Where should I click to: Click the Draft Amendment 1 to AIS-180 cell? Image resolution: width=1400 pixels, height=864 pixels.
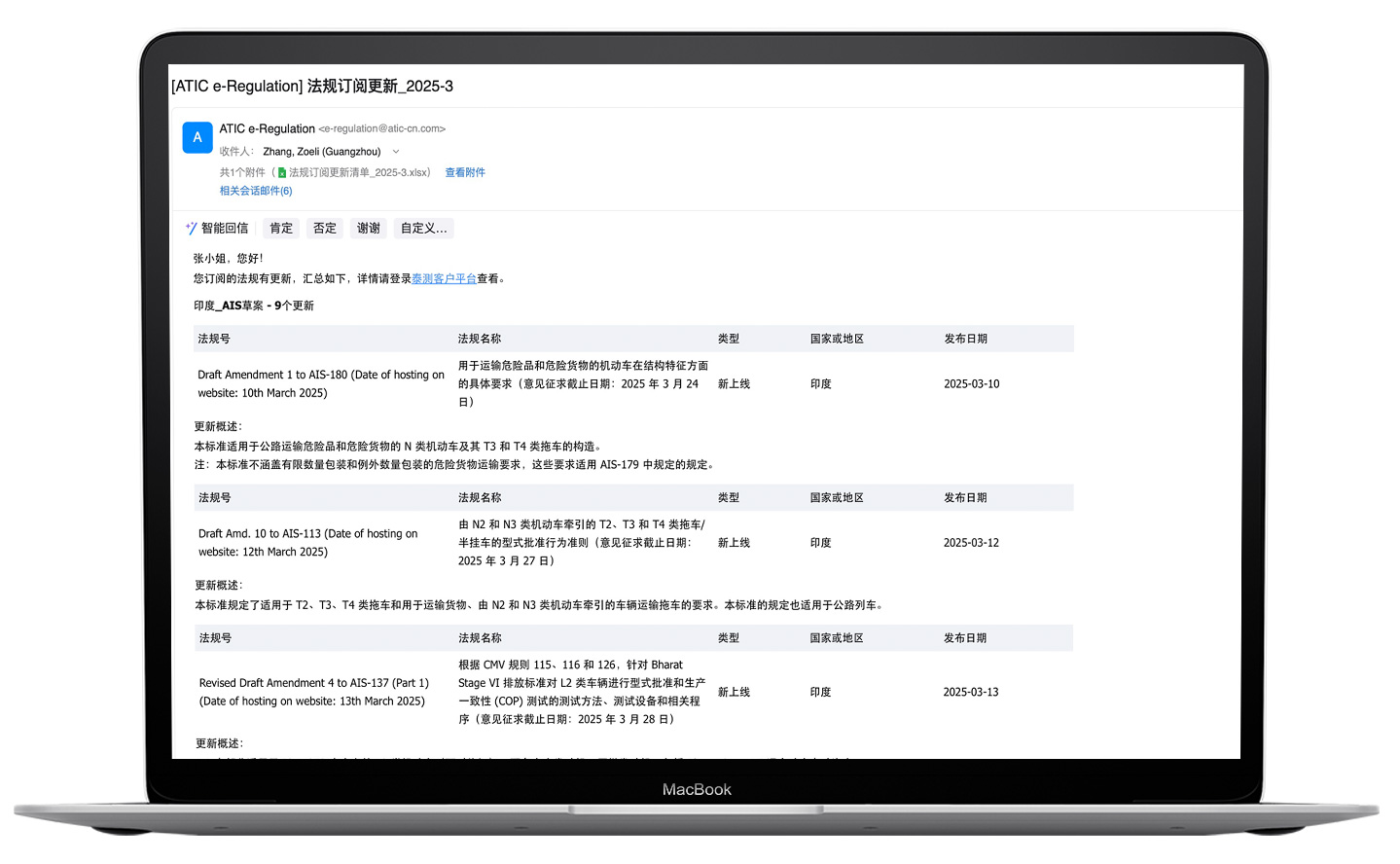point(320,383)
